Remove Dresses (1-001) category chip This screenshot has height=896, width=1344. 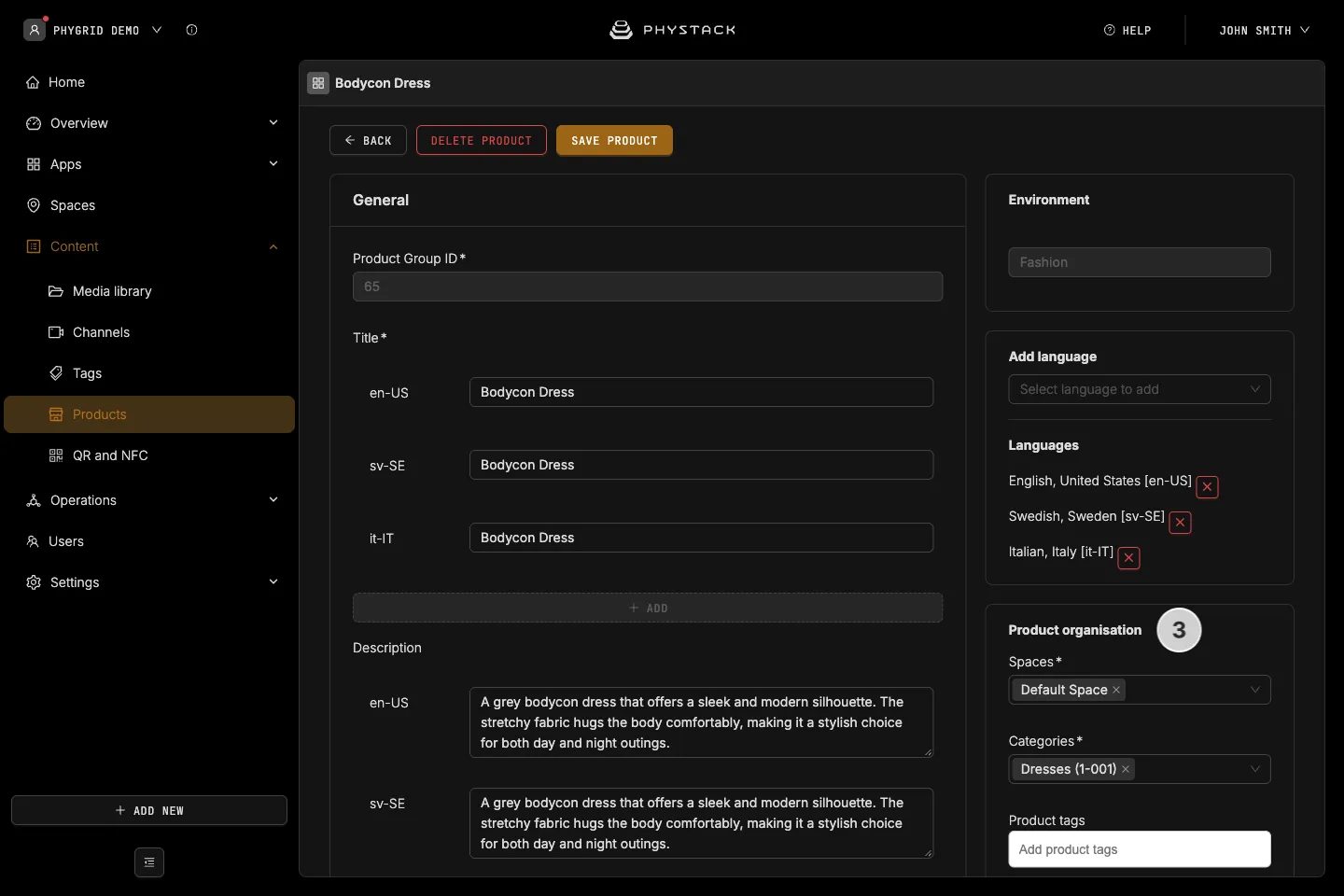[1126, 769]
